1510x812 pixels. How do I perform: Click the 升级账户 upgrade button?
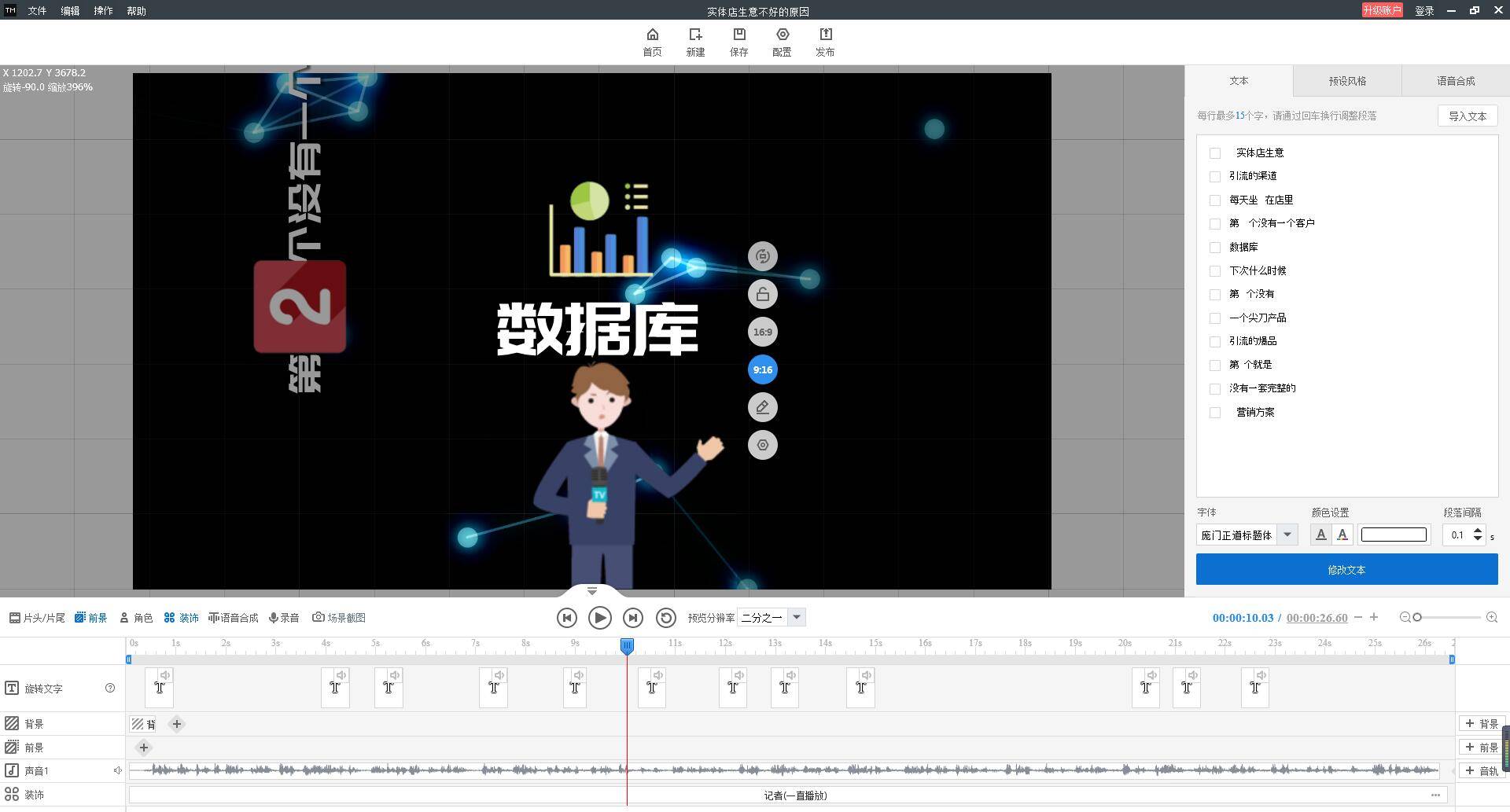tap(1382, 10)
